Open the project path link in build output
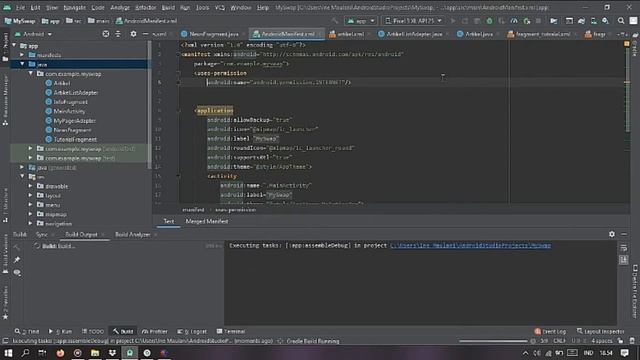Image resolution: width=640 pixels, height=360 pixels. [x=471, y=245]
